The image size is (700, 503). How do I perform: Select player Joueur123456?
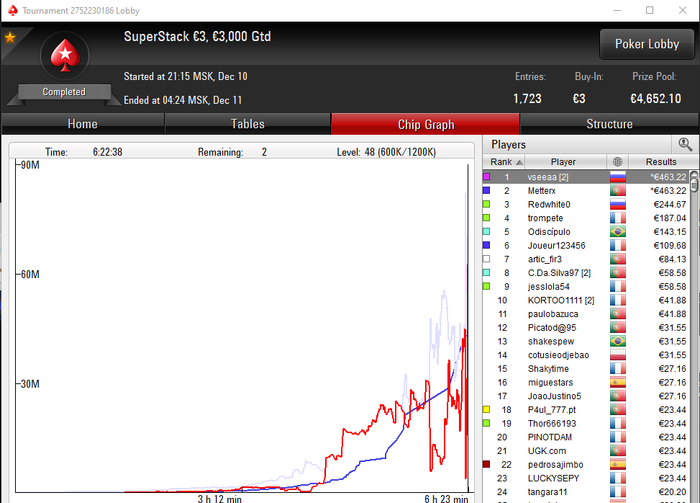coord(586,245)
